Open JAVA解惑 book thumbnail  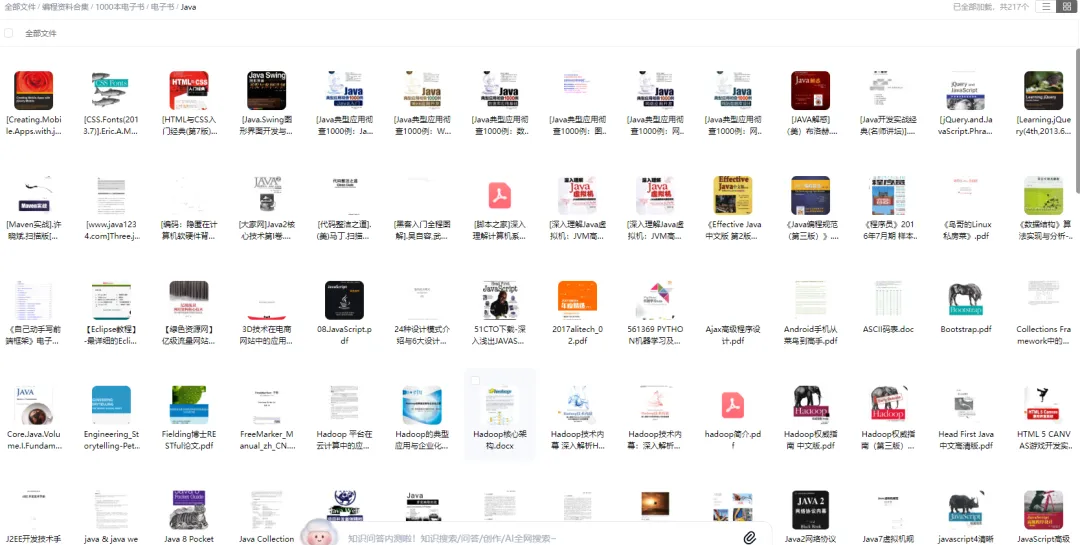click(810, 90)
